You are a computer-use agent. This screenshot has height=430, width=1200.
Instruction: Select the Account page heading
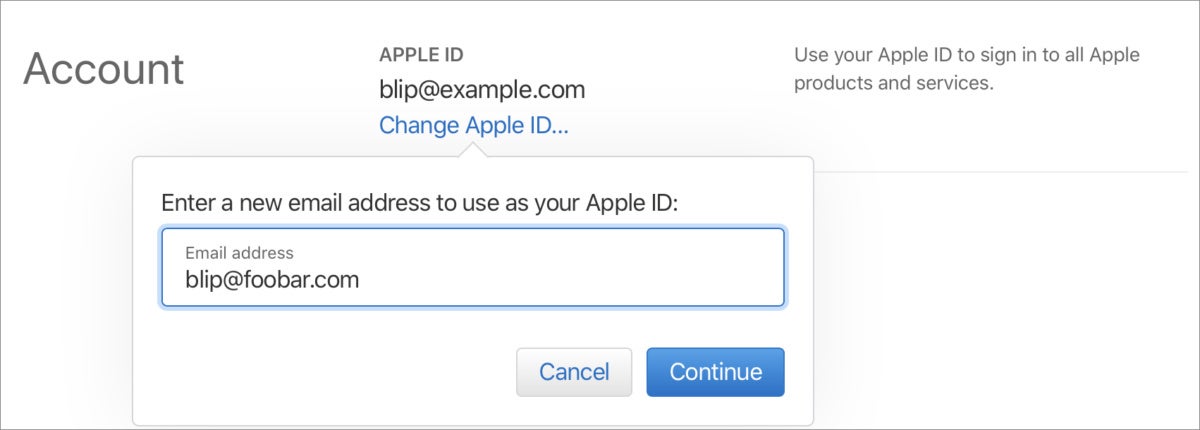click(104, 69)
